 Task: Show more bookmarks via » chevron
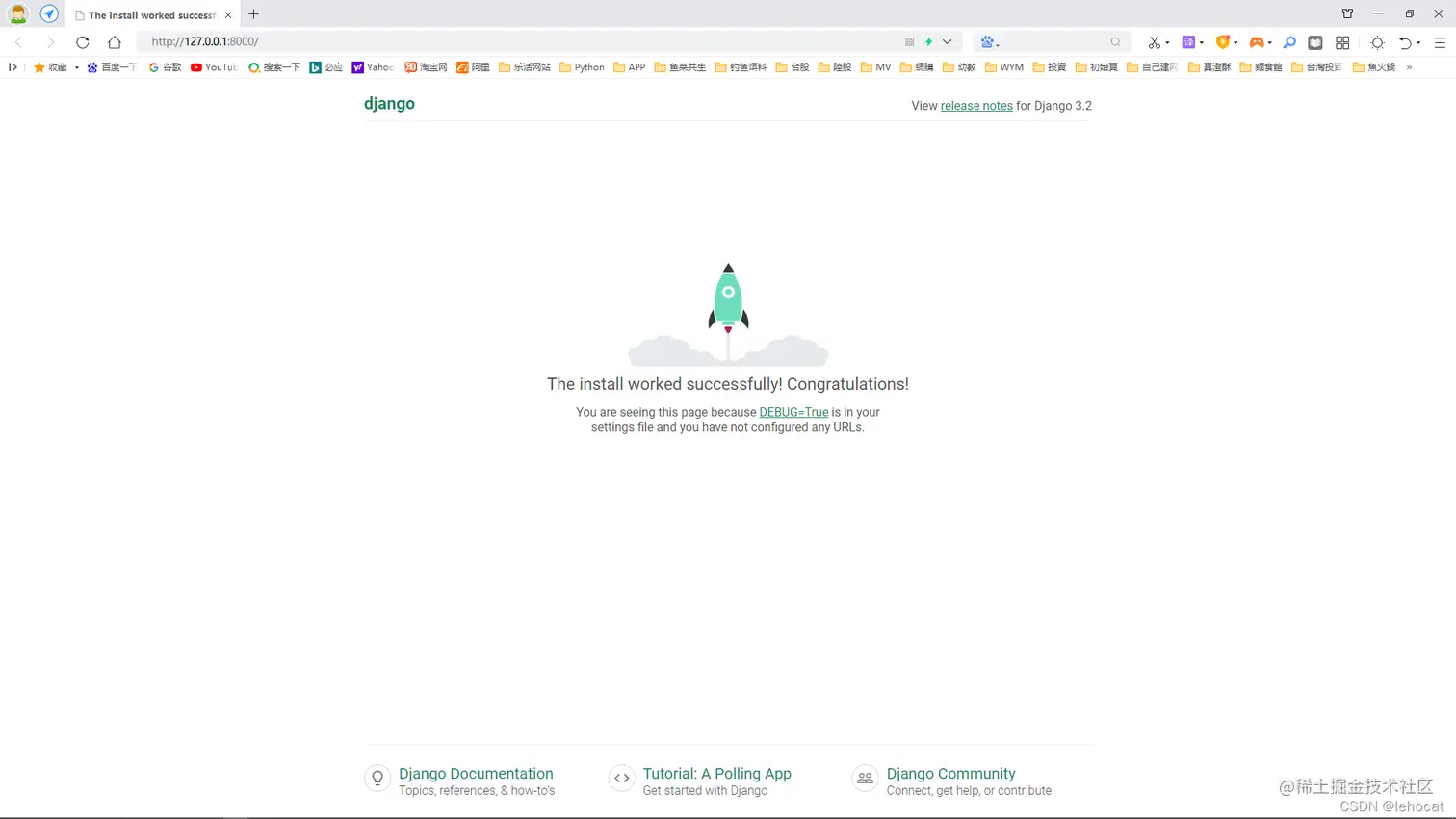(x=1409, y=67)
